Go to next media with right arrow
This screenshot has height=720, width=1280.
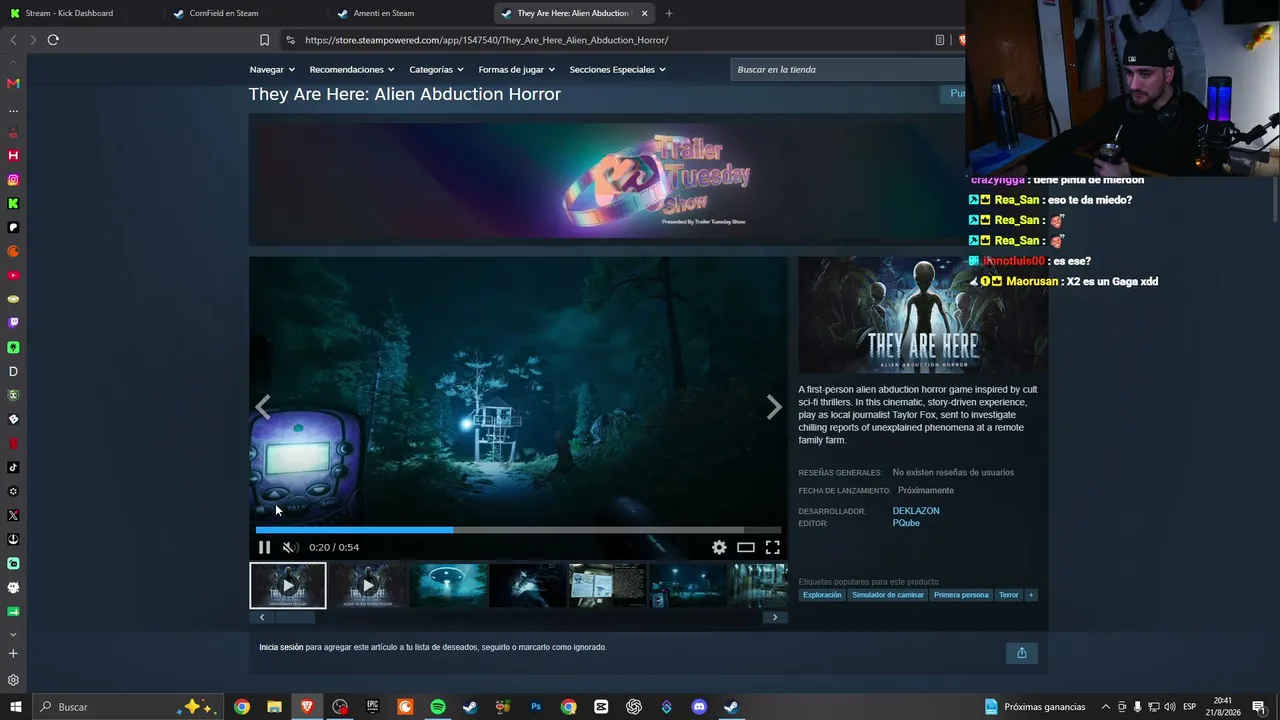pos(774,407)
